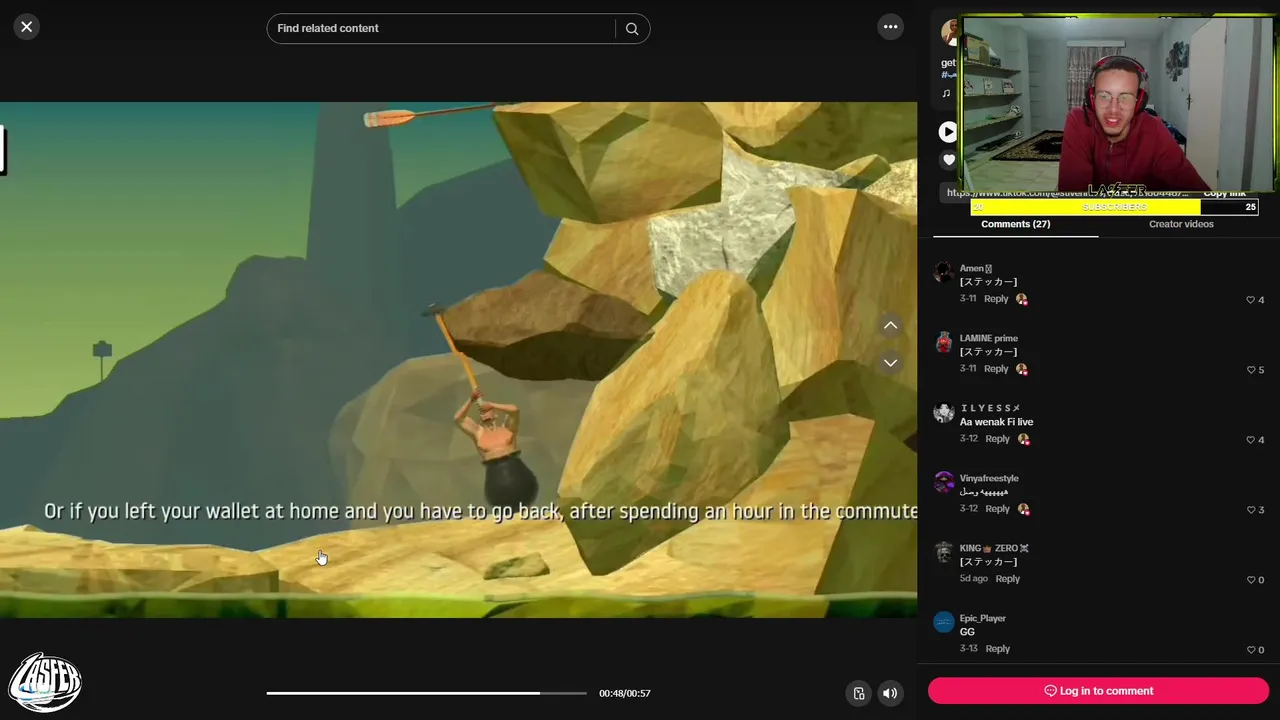1280x720 pixels.
Task: Click the gameplay video to pause
Action: [458, 360]
